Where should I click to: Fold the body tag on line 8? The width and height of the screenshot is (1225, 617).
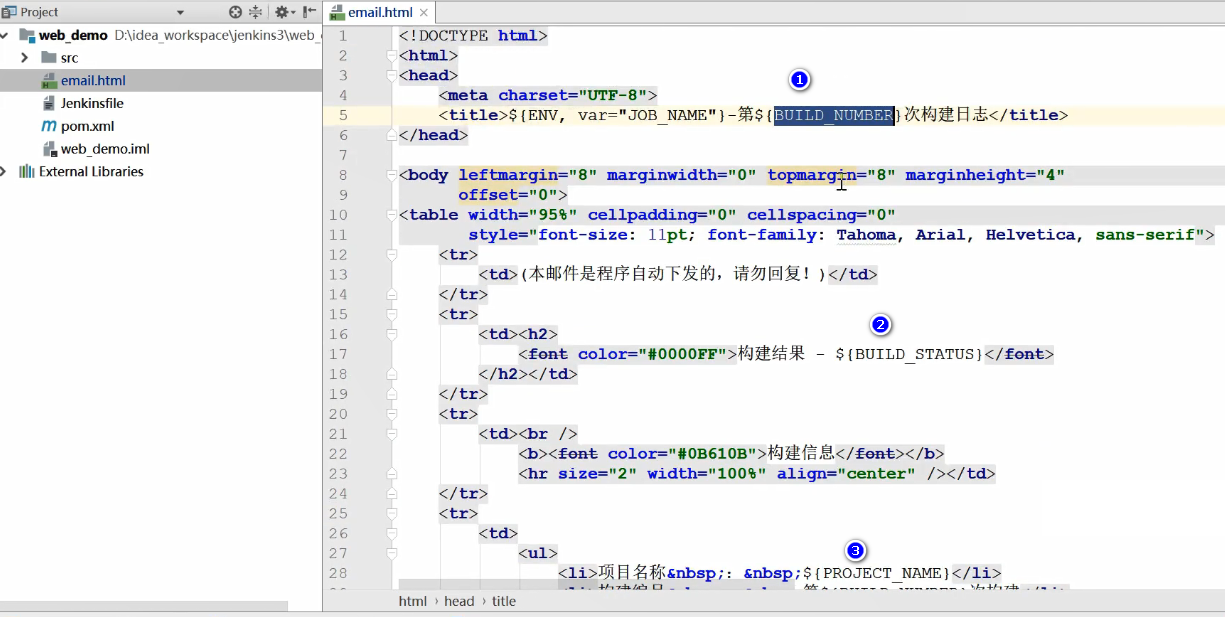(392, 175)
